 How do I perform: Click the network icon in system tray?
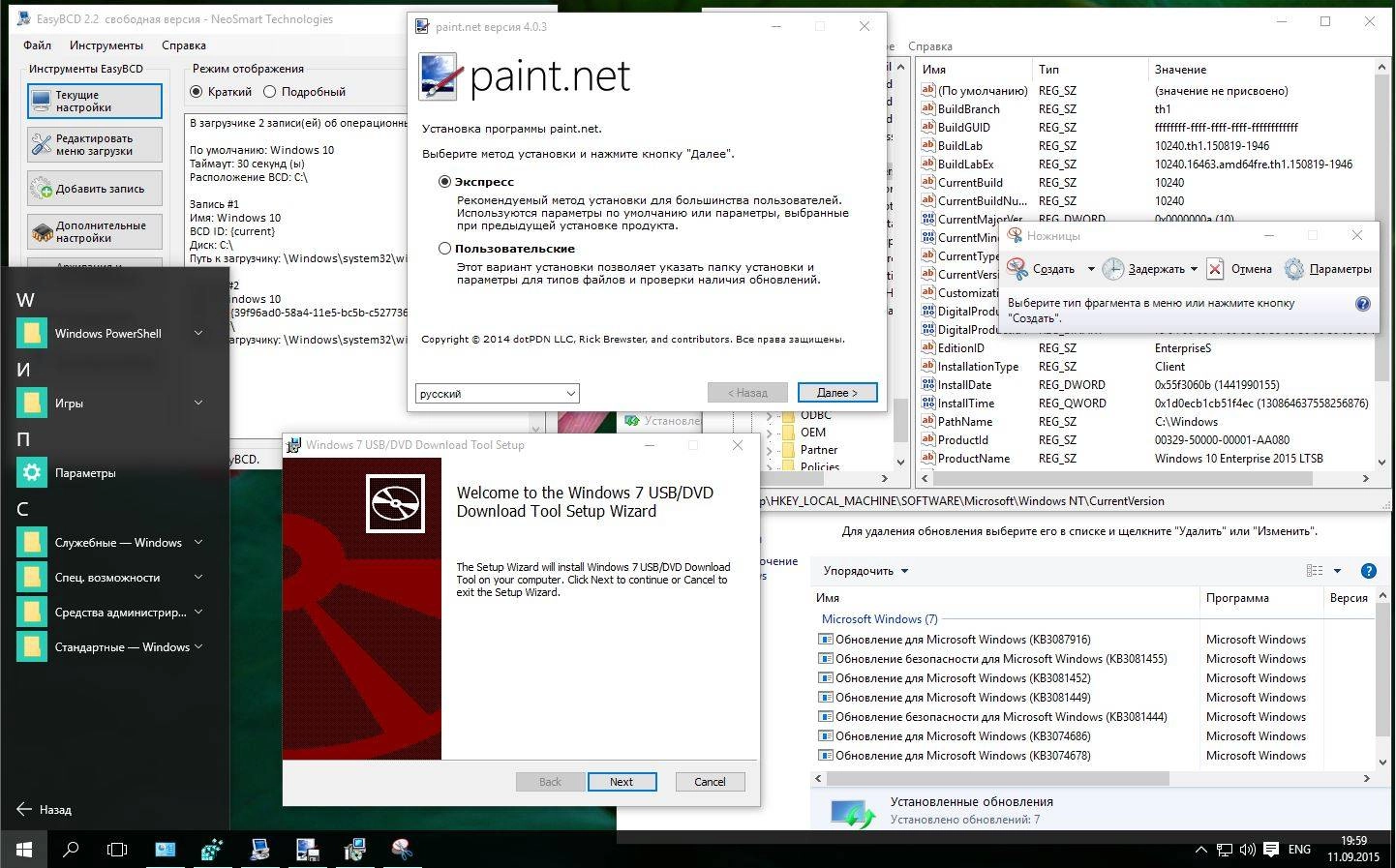1224,850
